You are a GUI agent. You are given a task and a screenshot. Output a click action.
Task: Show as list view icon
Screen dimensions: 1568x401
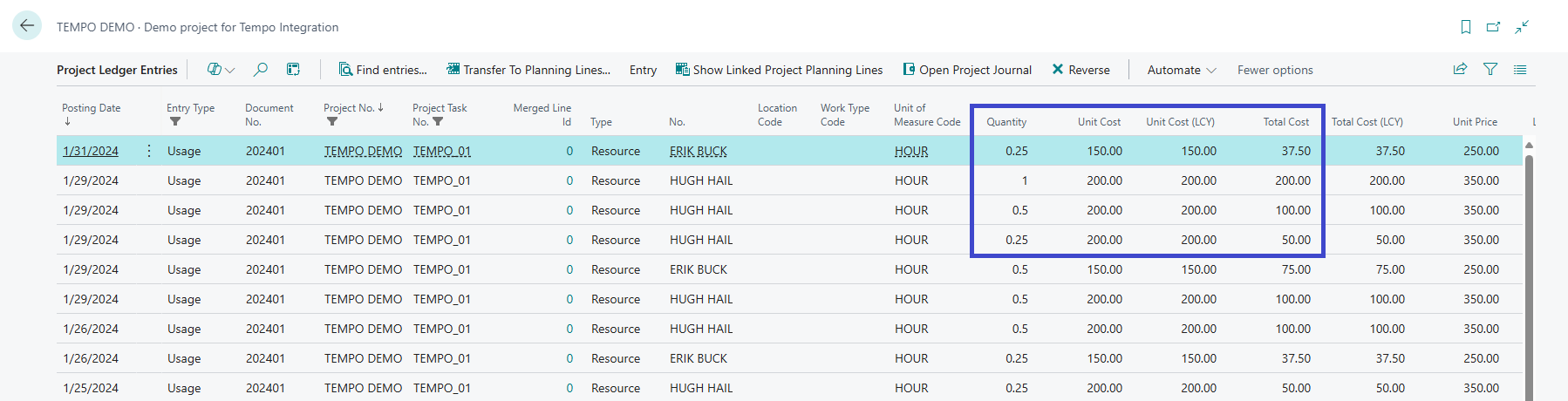(x=1520, y=70)
